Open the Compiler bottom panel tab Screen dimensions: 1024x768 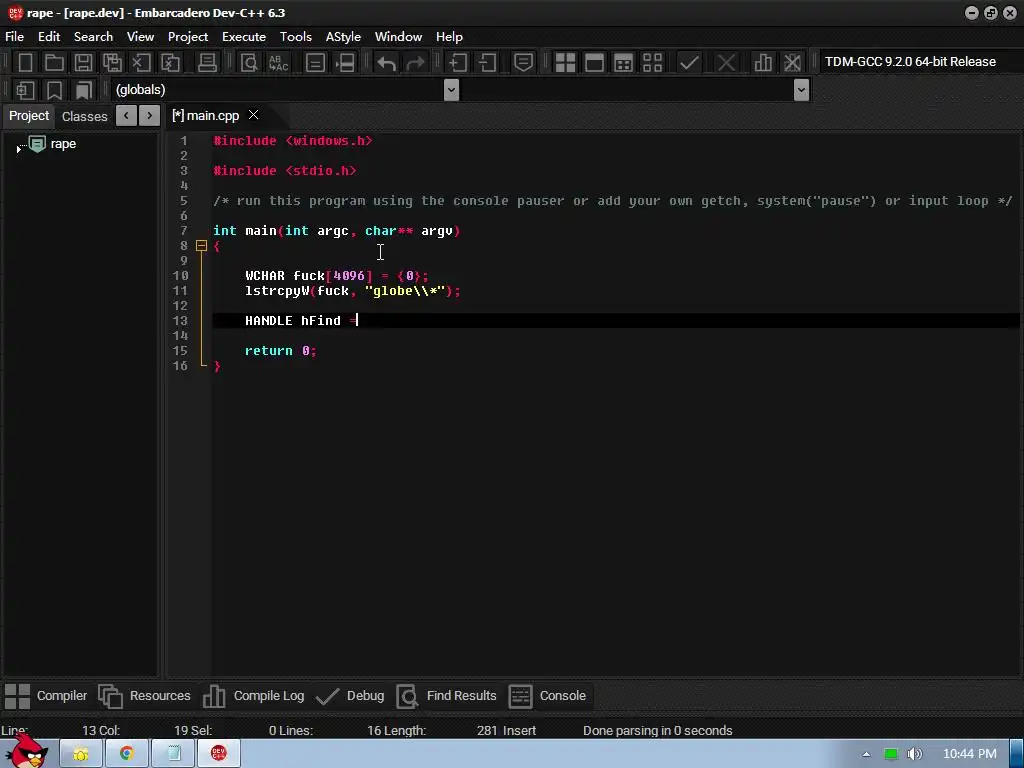46,696
